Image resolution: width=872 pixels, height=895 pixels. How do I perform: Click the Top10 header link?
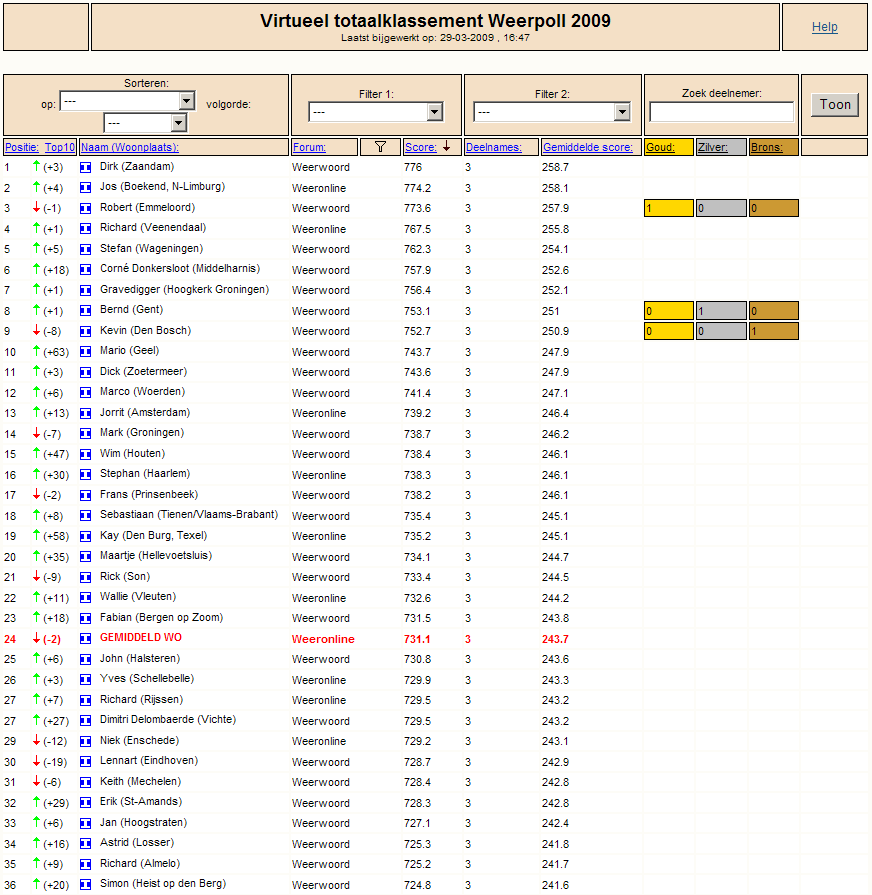[60, 147]
